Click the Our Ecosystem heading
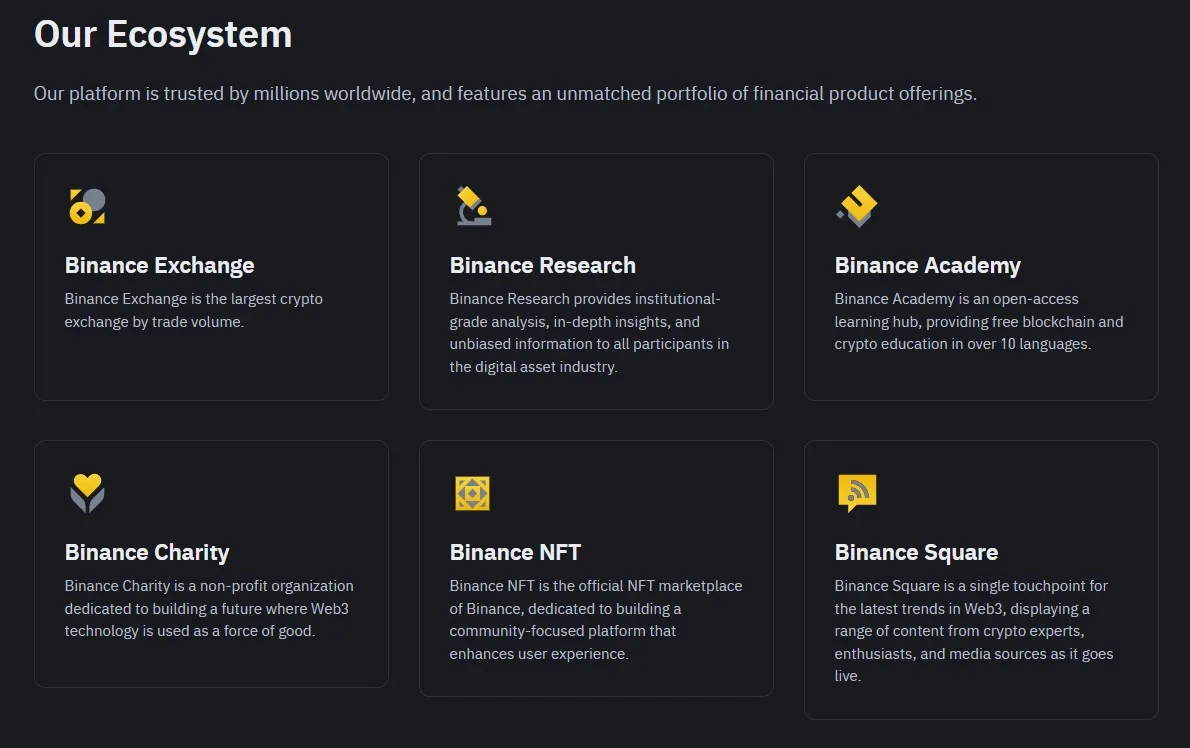1190x748 pixels. click(162, 34)
